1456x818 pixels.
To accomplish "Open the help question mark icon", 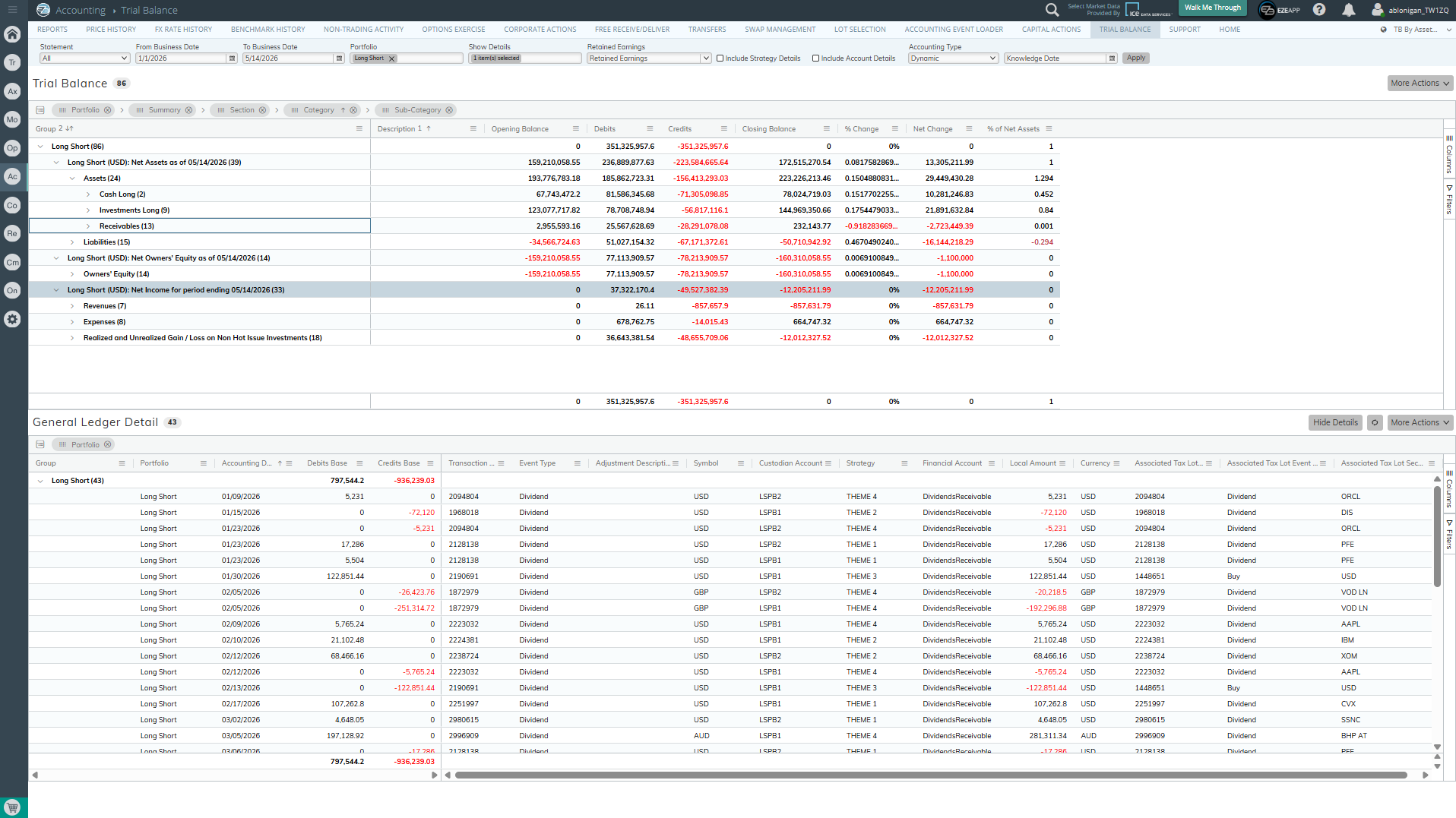I will point(1319,10).
